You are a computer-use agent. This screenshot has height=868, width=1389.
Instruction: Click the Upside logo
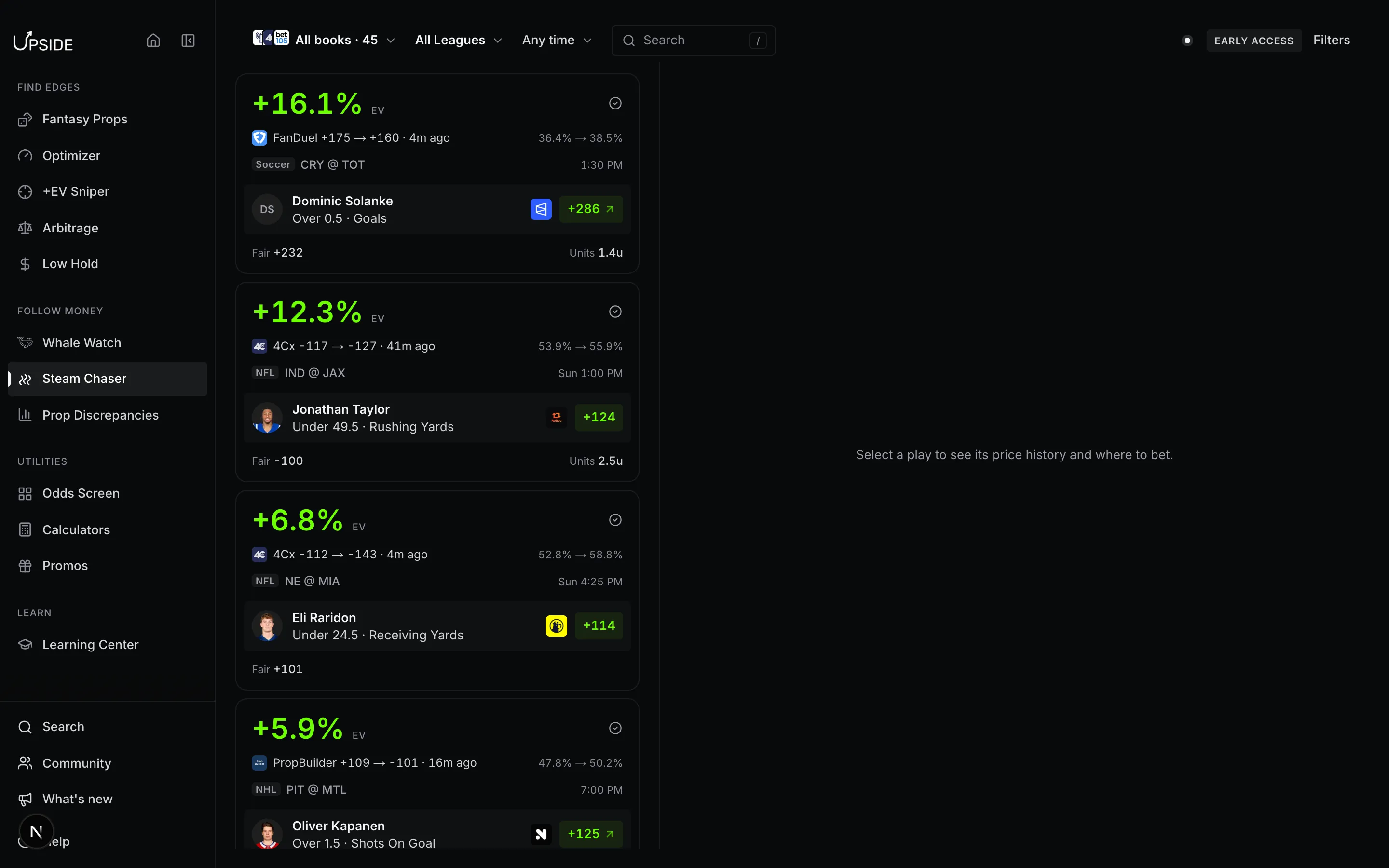coord(43,41)
